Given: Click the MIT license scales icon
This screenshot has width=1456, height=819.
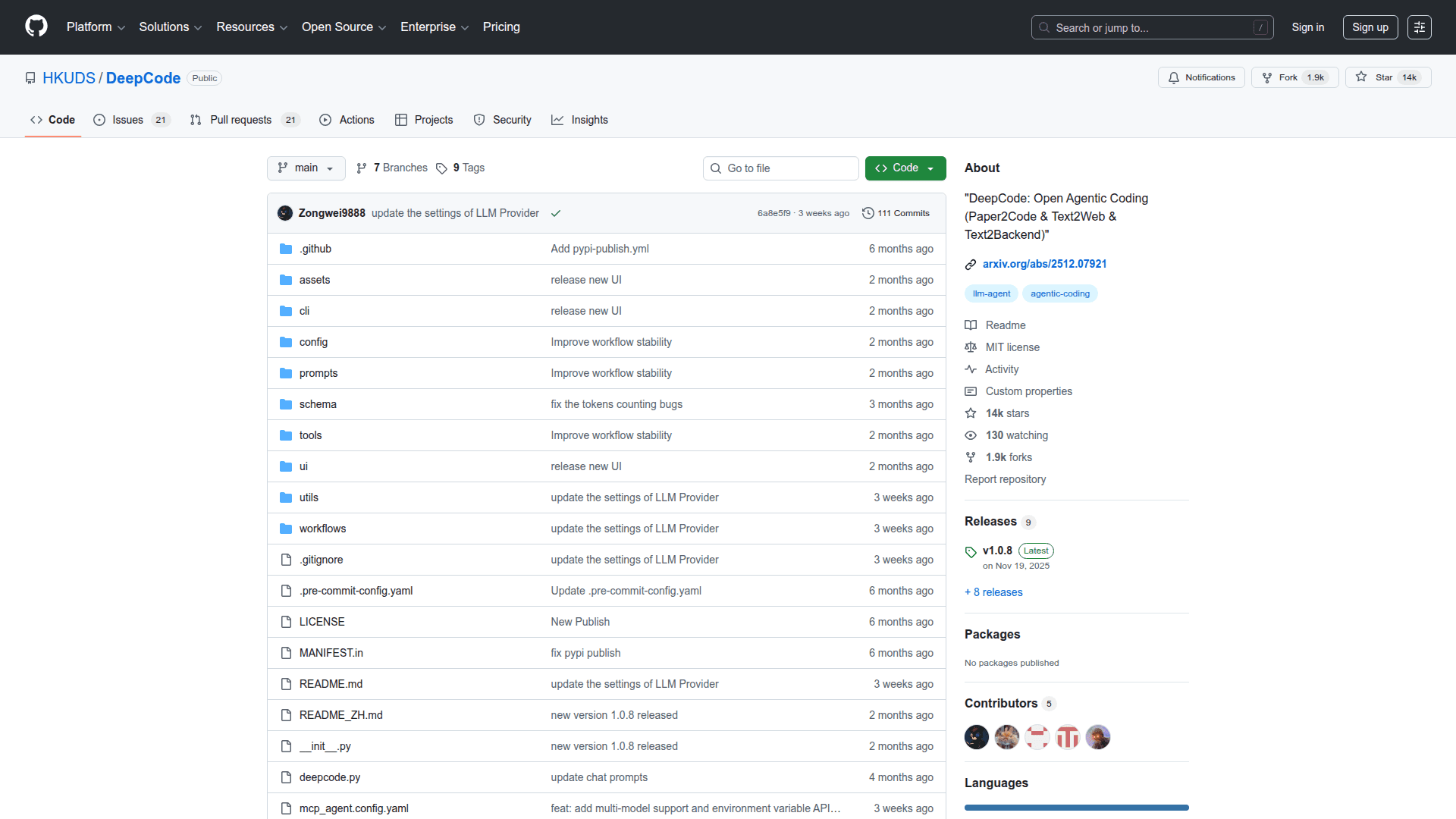Looking at the screenshot, I should click(971, 347).
